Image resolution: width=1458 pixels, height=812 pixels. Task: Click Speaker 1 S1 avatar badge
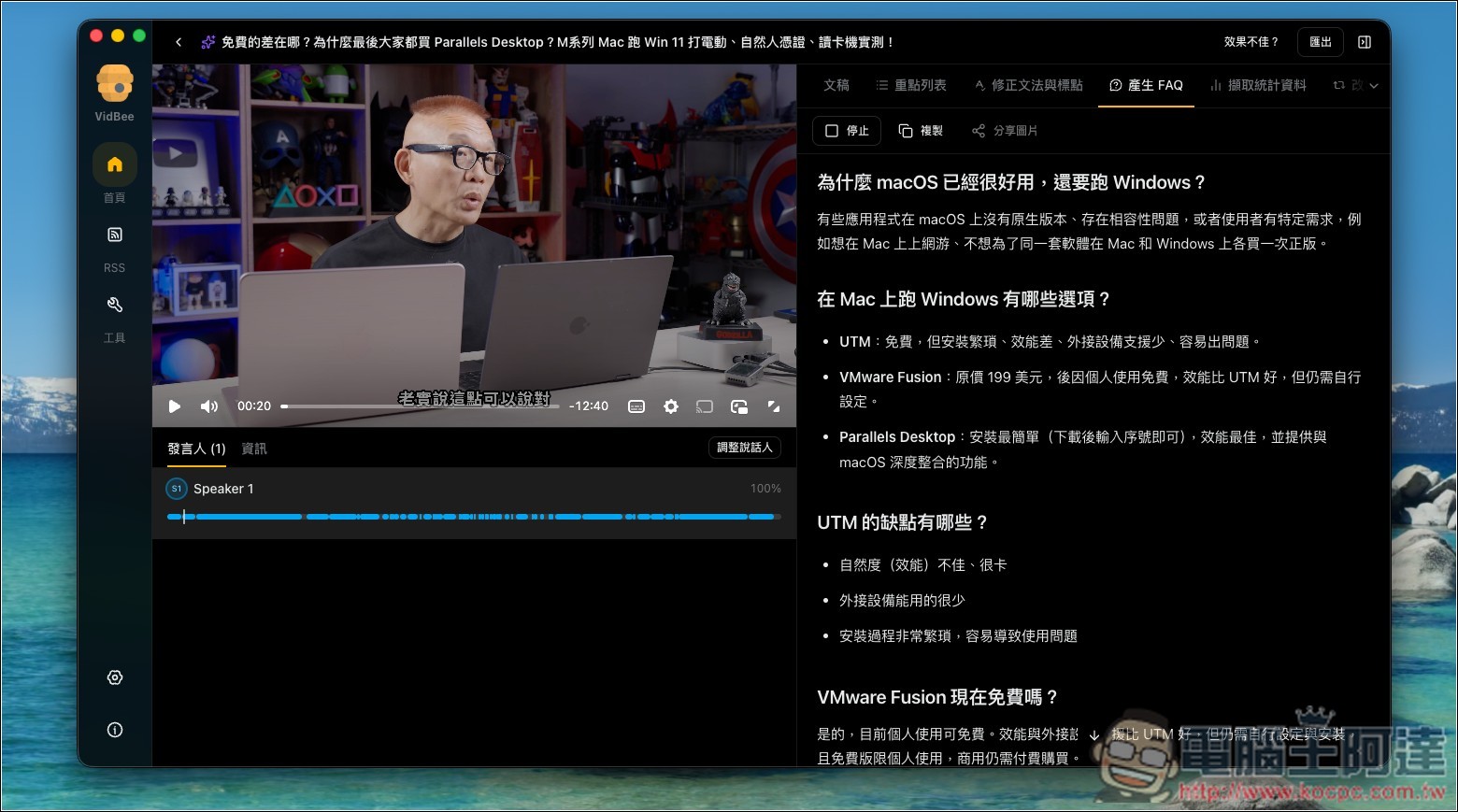pos(176,489)
